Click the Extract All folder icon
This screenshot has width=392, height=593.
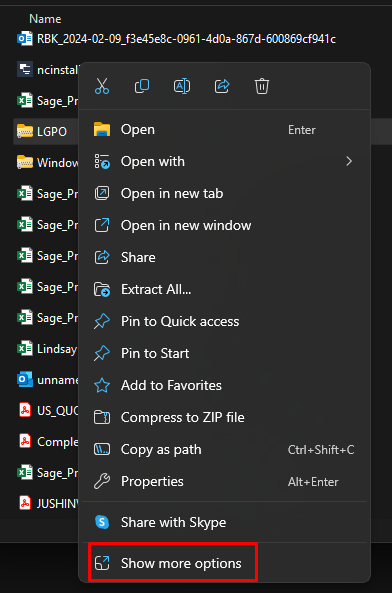pyautogui.click(x=102, y=290)
